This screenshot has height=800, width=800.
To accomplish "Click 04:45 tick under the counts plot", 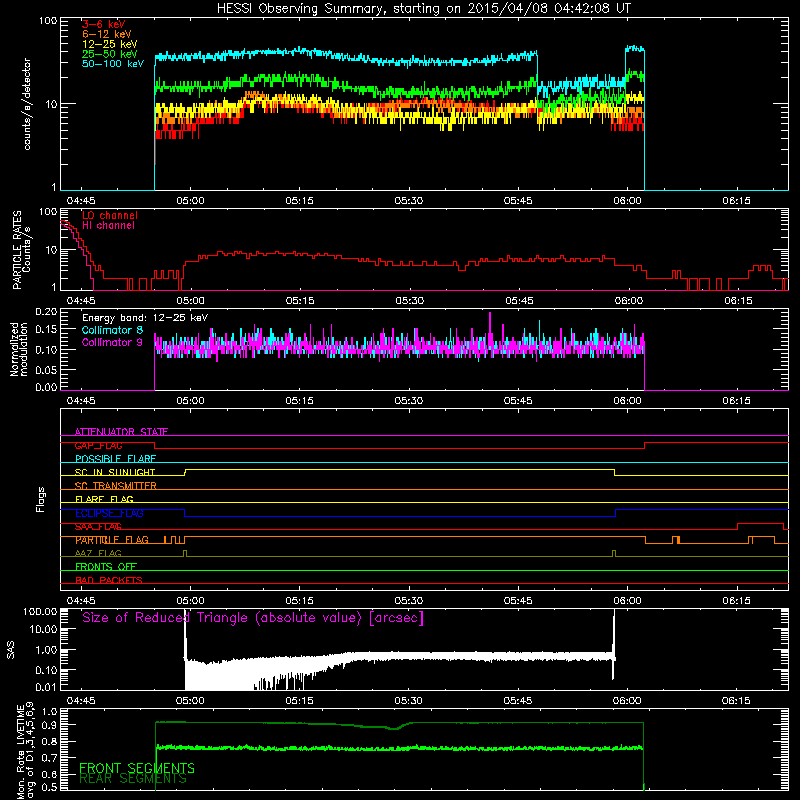I will pyautogui.click(x=81, y=201).
